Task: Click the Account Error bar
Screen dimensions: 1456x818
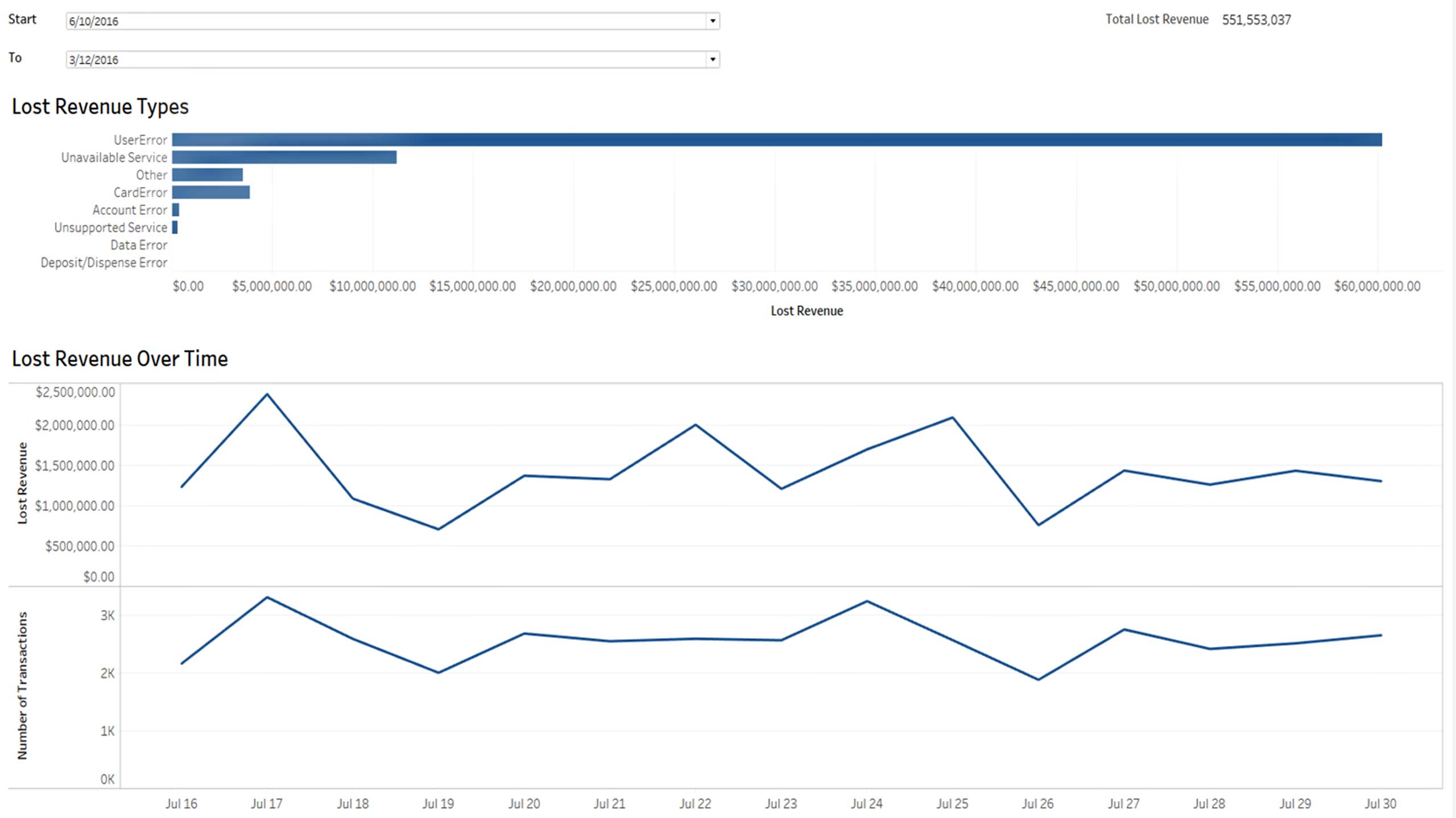Action: [x=176, y=210]
